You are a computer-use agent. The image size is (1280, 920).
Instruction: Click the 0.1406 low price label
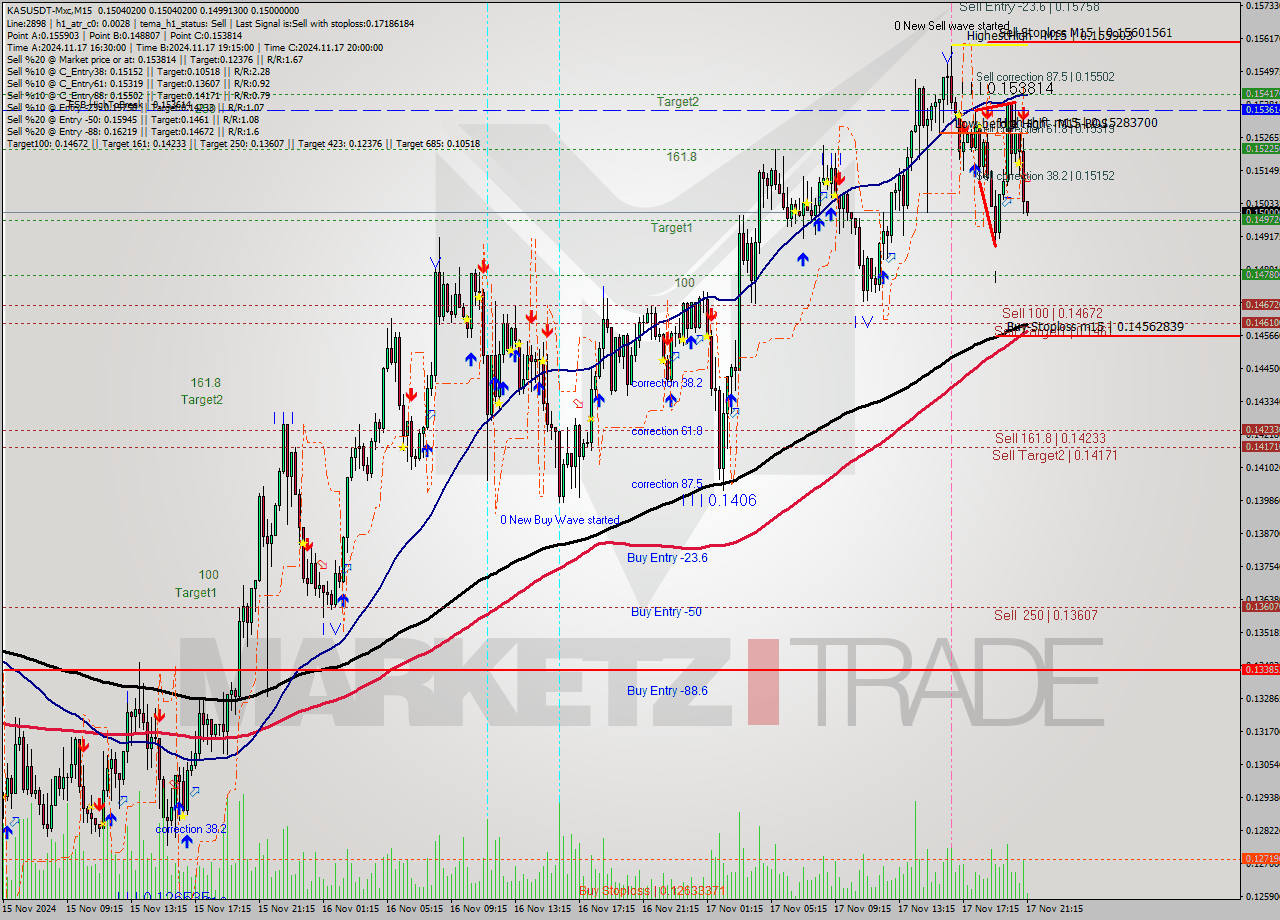click(732, 499)
